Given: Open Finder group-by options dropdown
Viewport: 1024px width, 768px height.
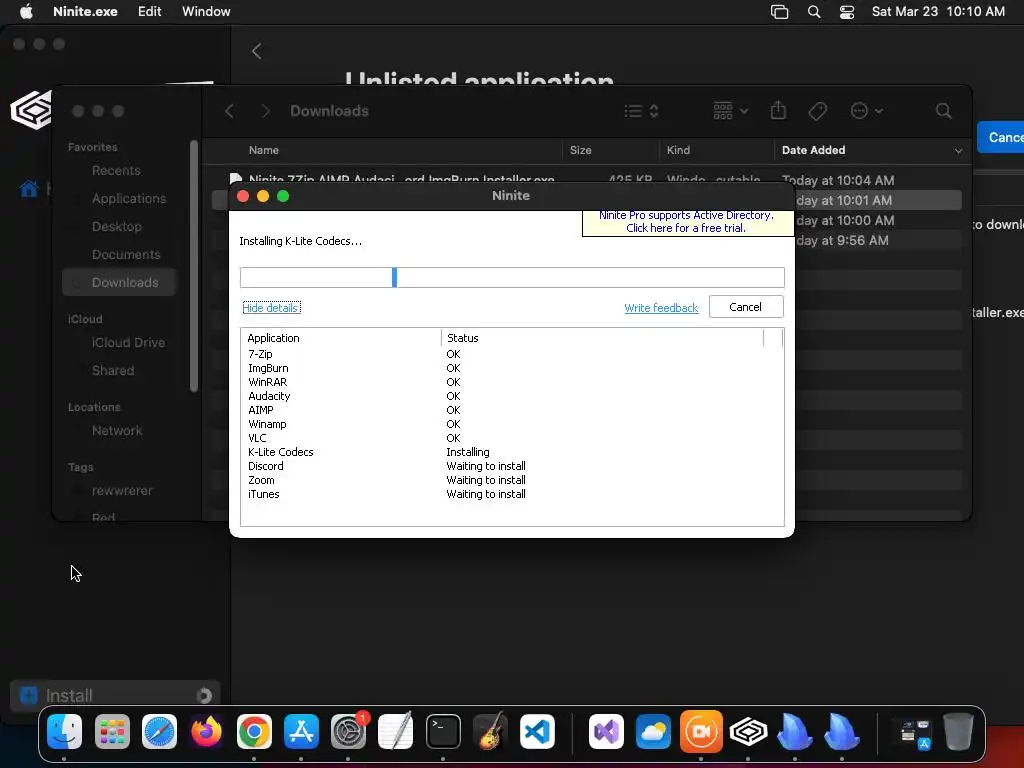Looking at the screenshot, I should pyautogui.click(x=730, y=111).
